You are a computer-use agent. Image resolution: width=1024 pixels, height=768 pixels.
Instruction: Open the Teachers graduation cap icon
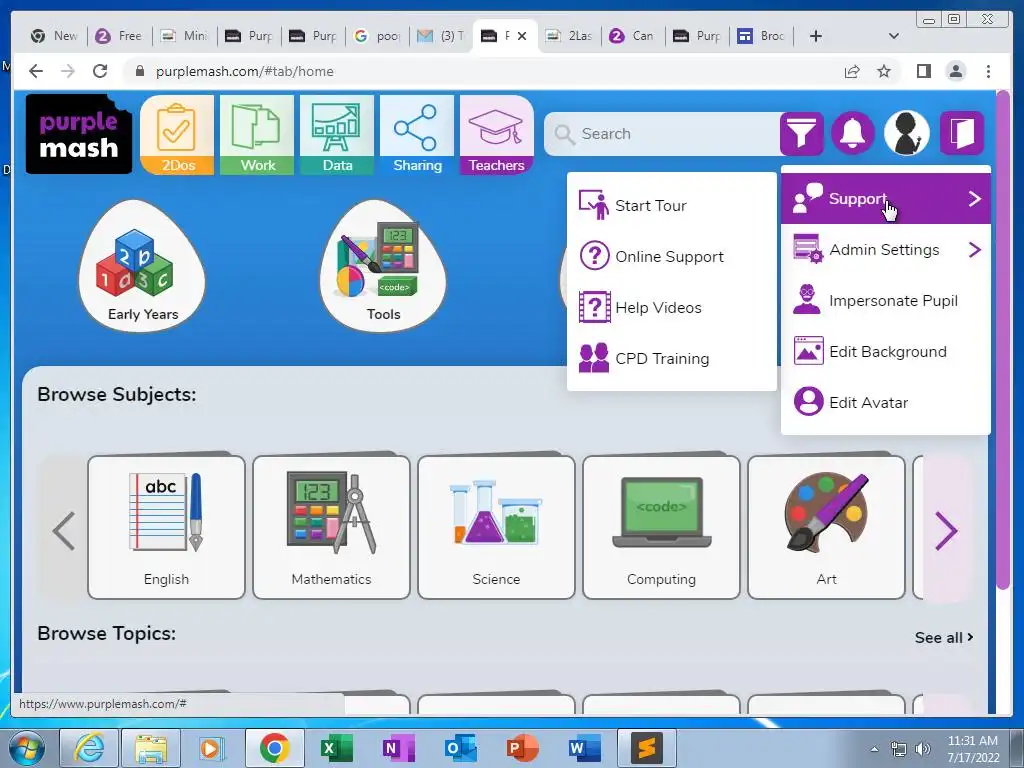coord(496,135)
